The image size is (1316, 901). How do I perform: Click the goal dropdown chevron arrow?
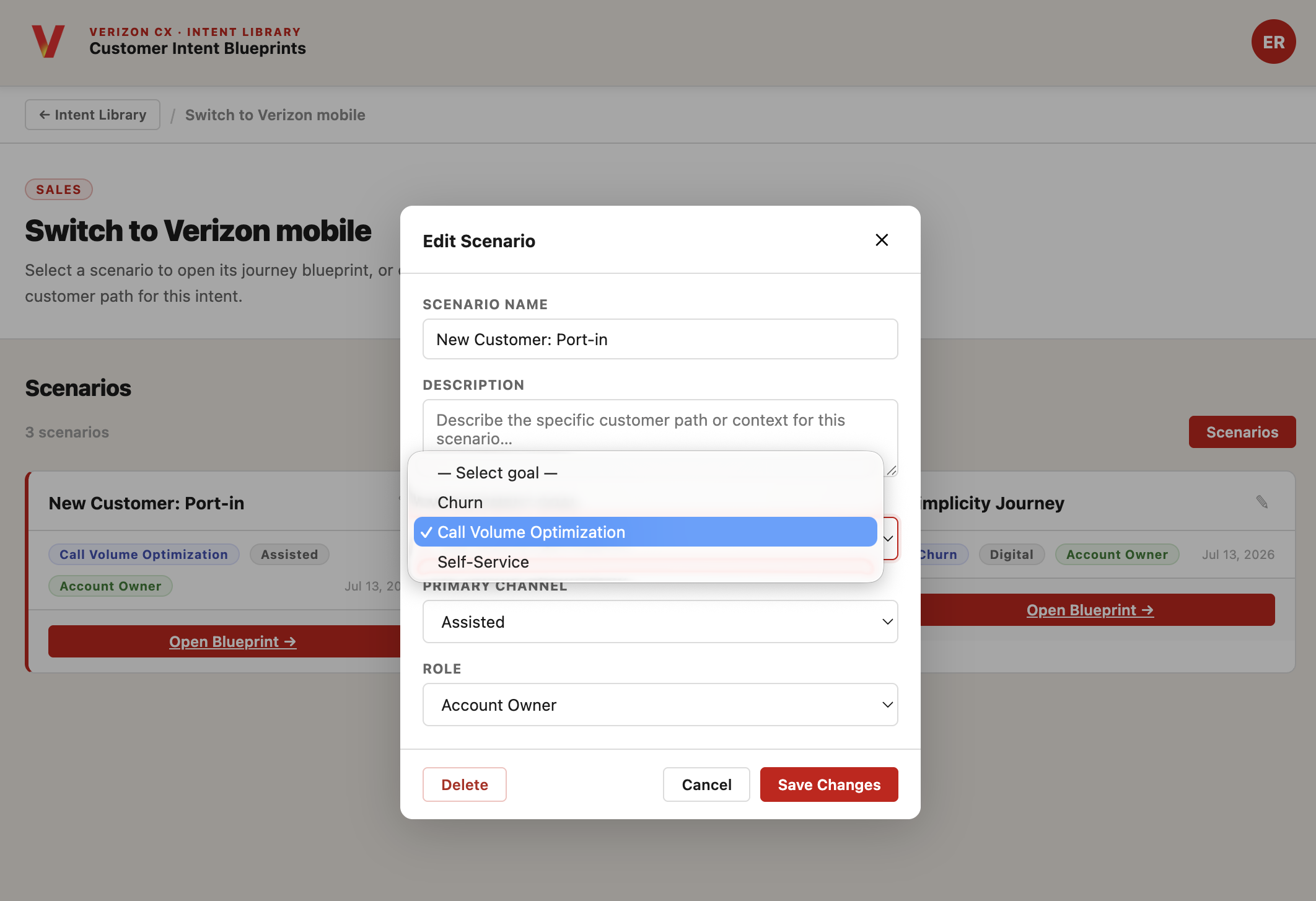tap(888, 538)
